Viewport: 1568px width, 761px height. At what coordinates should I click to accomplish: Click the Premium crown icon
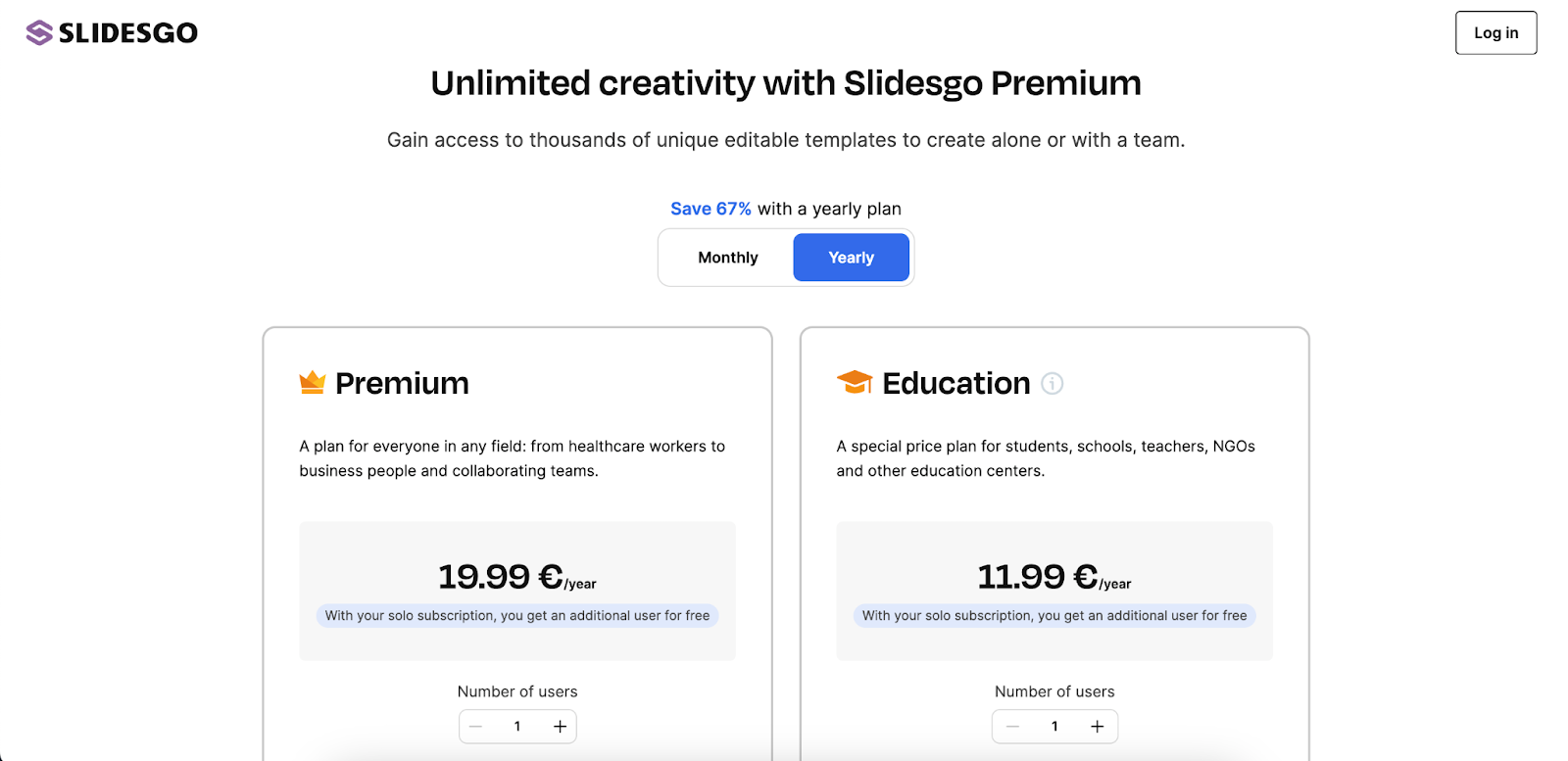point(312,382)
